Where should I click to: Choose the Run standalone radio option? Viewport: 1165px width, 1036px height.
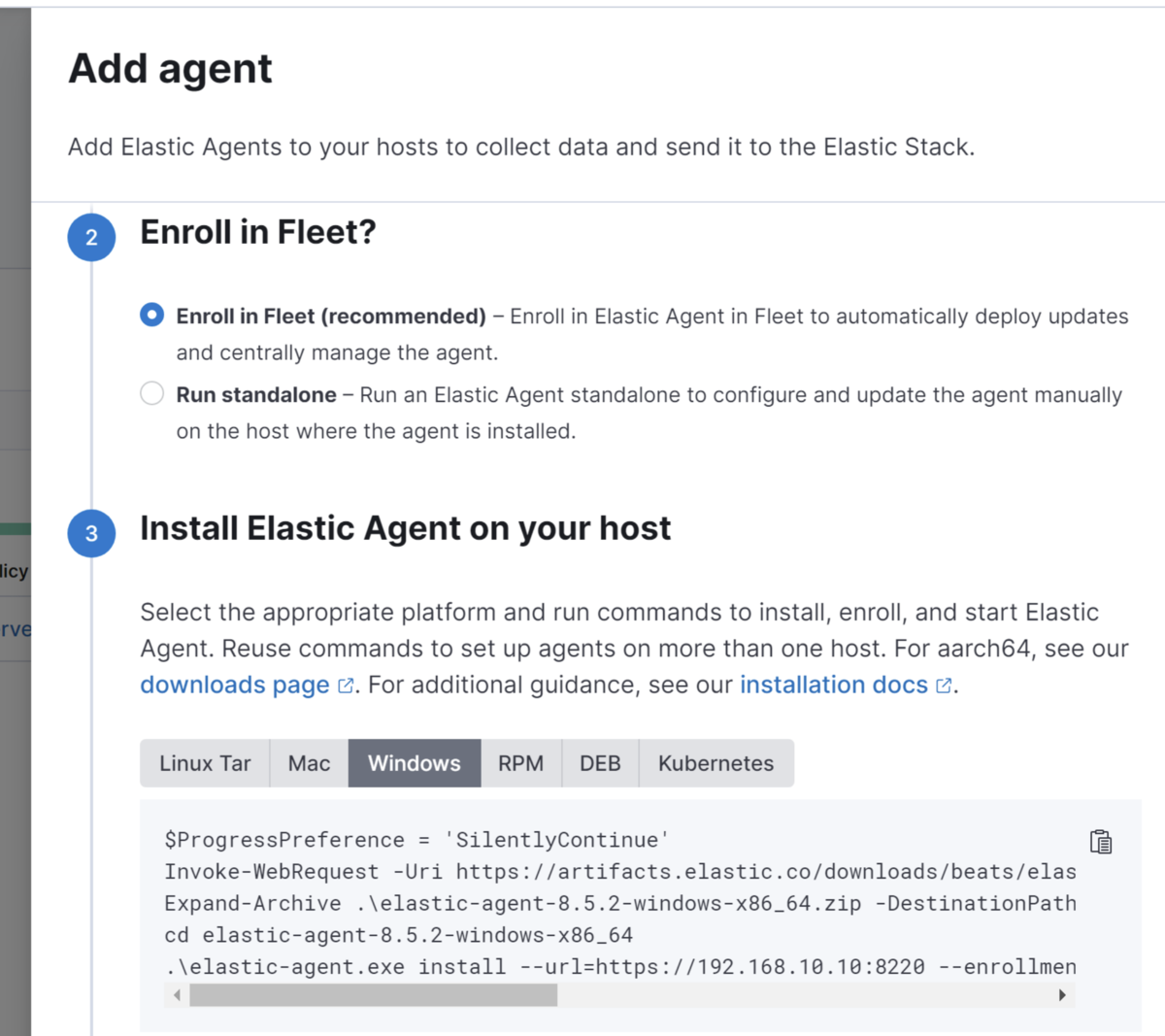tap(152, 394)
